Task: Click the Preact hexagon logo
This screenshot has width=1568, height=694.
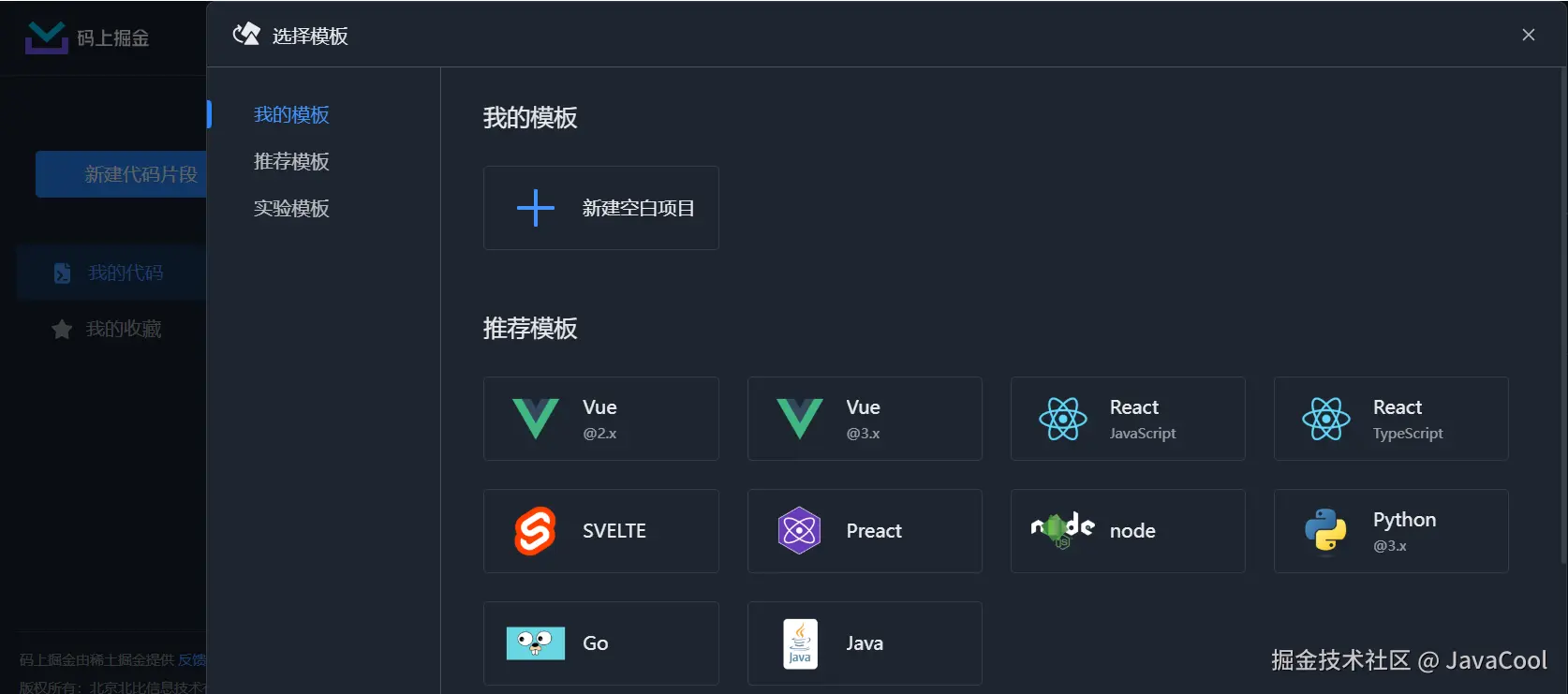Action: point(799,531)
